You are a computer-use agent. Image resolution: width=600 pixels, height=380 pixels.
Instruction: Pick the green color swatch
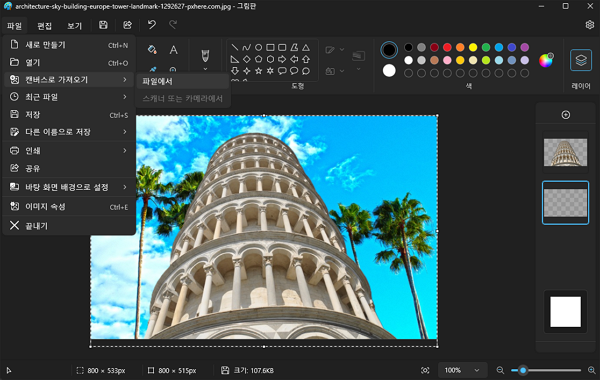486,47
